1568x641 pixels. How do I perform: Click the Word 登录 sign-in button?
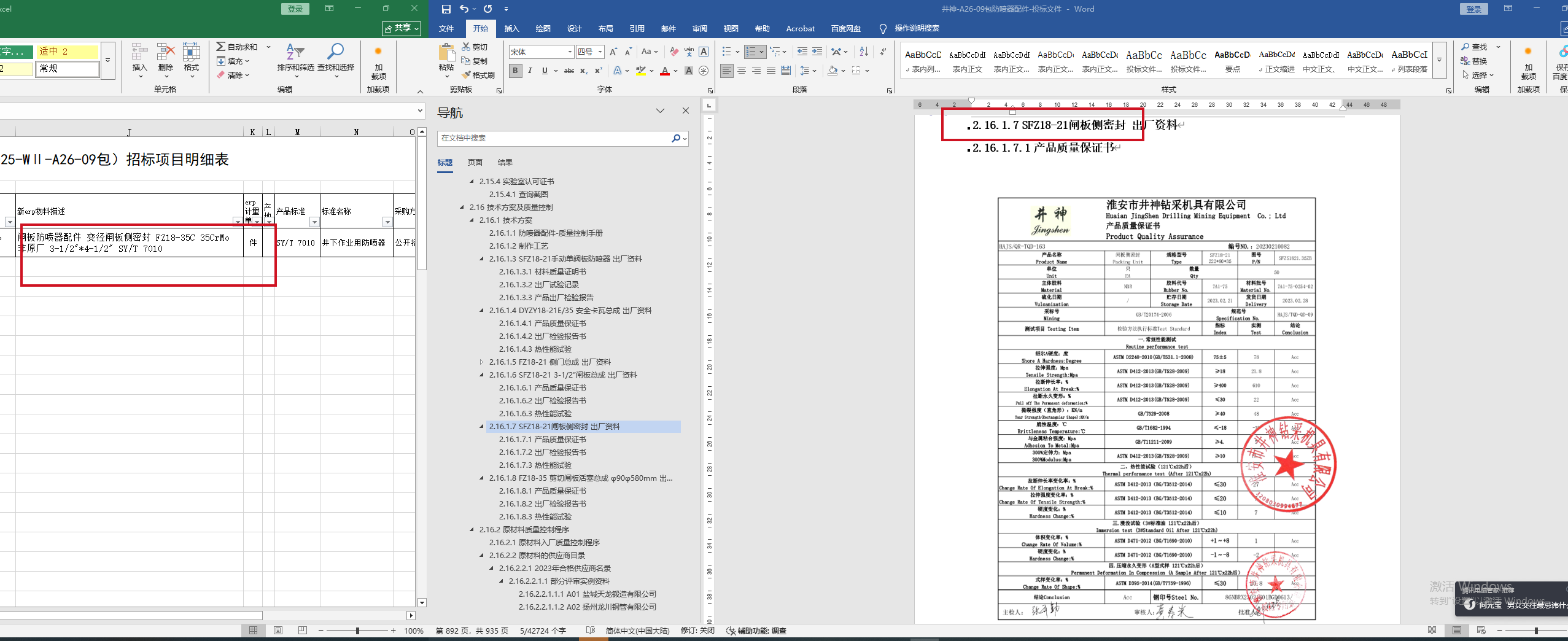[x=1473, y=9]
